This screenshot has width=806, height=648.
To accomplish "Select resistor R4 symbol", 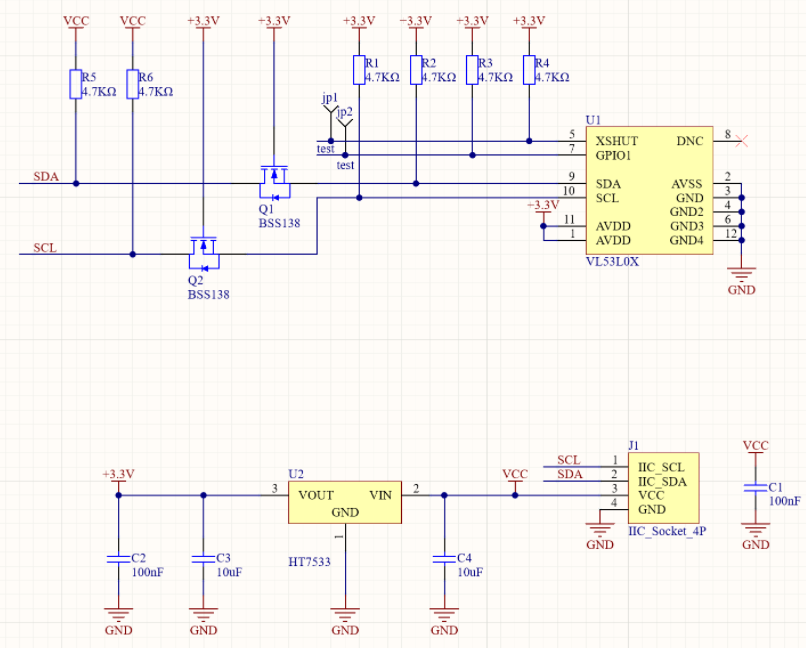I will click(x=529, y=69).
